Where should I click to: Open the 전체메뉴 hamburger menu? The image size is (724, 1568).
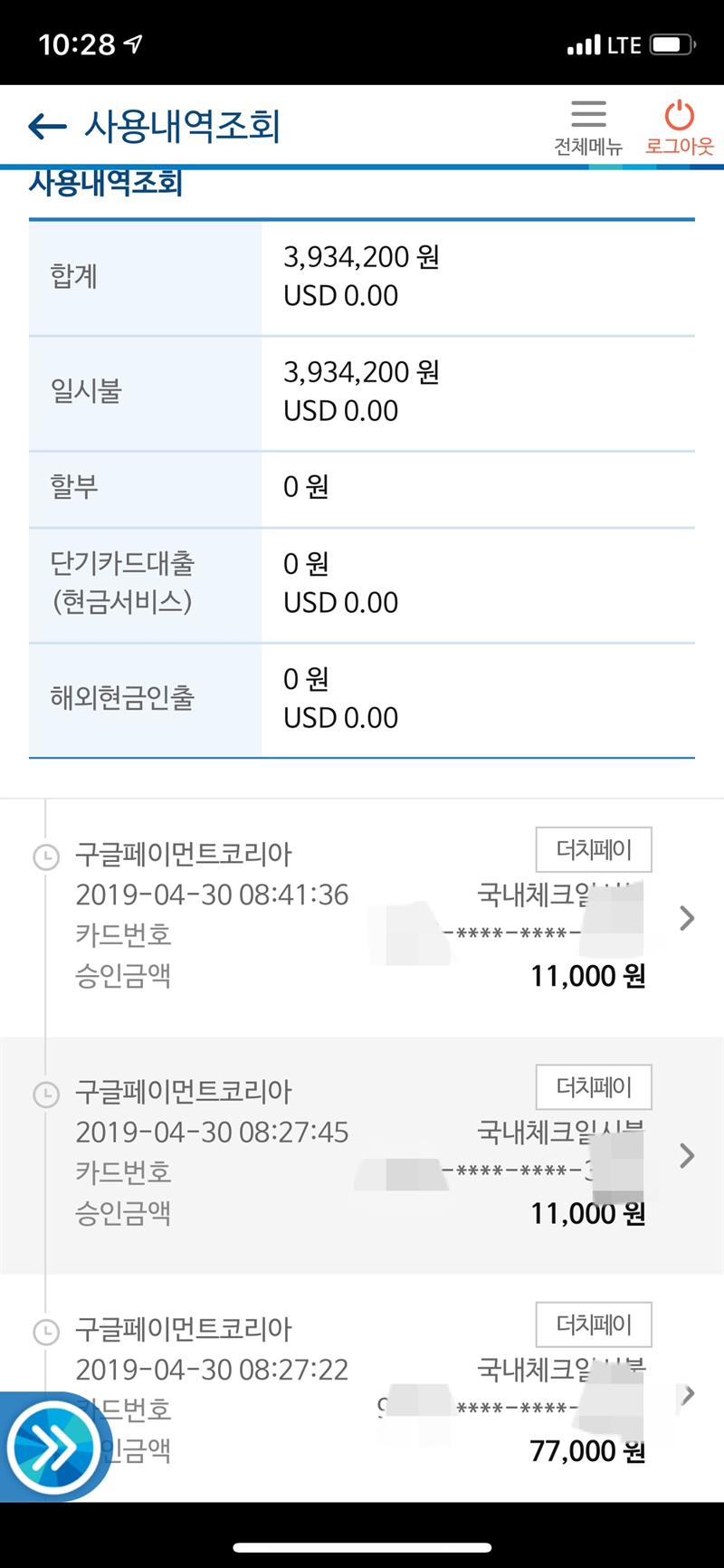pos(588,116)
